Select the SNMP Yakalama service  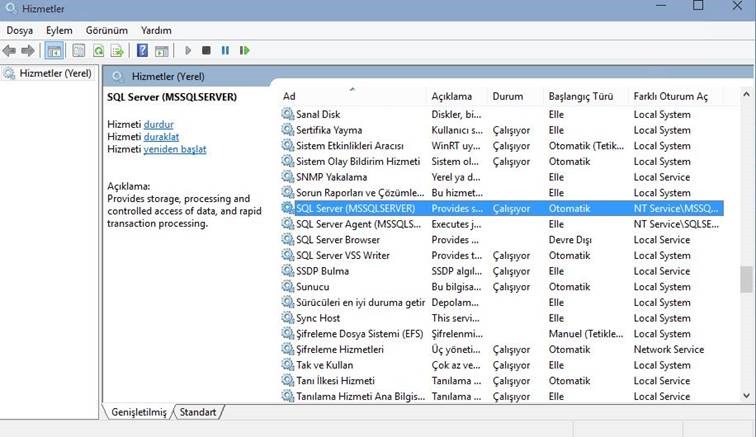pyautogui.click(x=331, y=177)
